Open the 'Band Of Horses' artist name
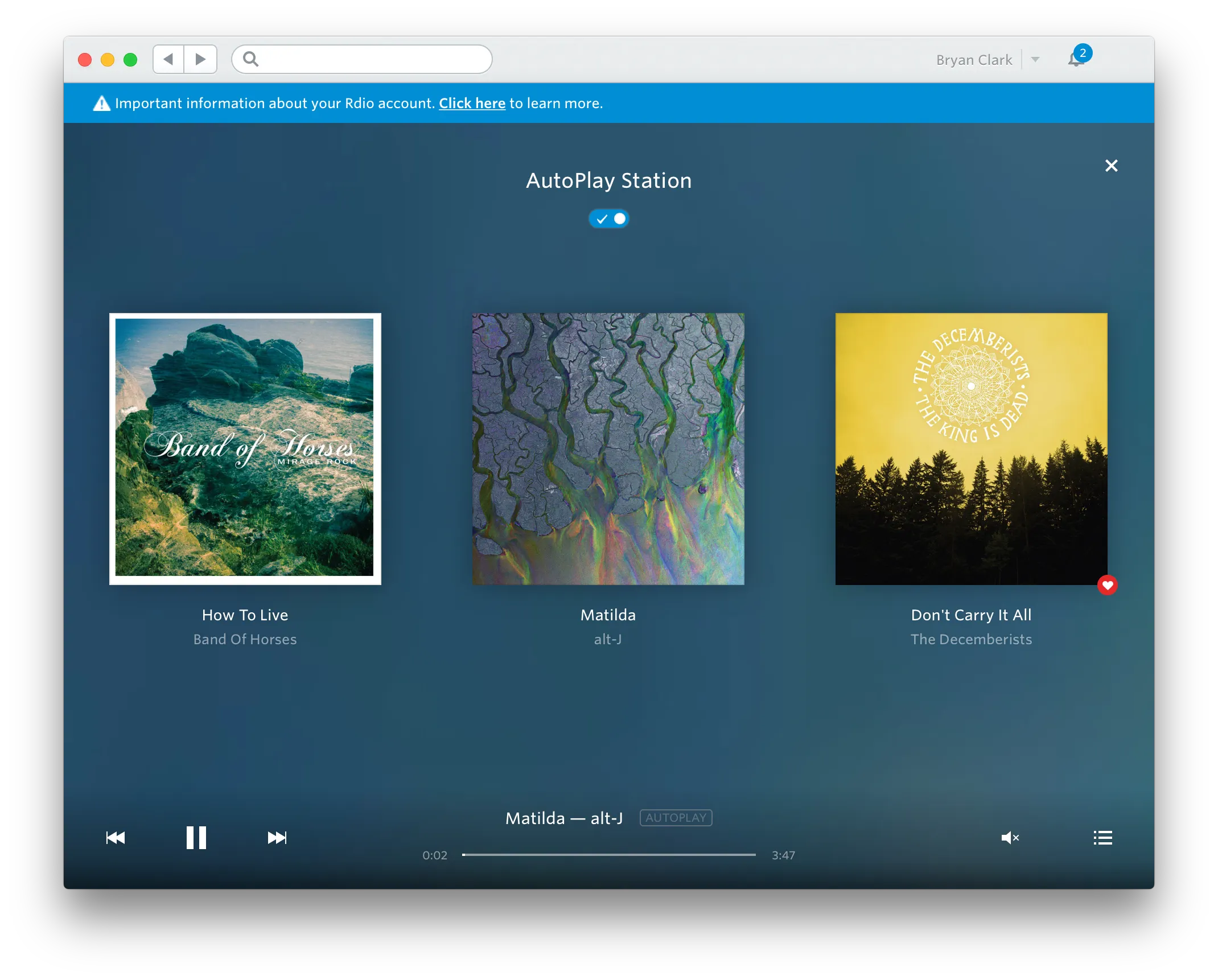The image size is (1218, 980). pyautogui.click(x=245, y=639)
